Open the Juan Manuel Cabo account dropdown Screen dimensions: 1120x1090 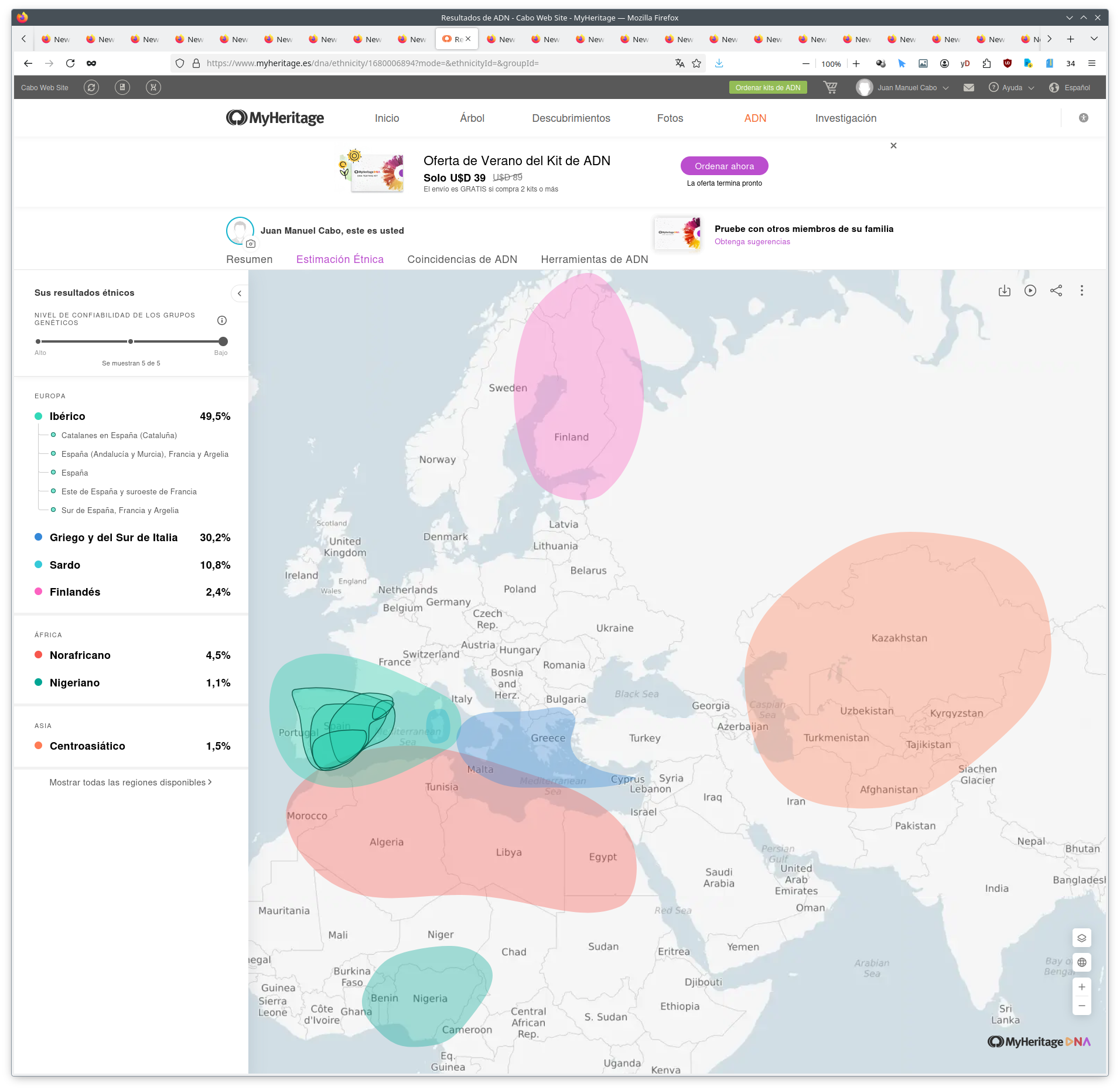pos(903,88)
